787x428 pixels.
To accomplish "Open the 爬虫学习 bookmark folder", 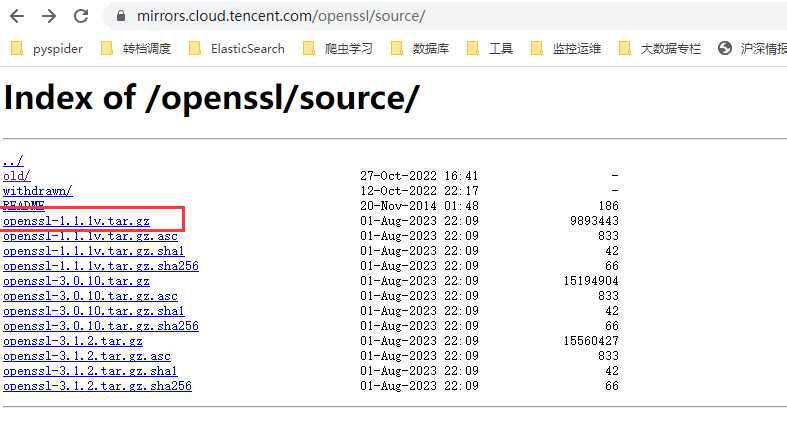I will (x=338, y=49).
